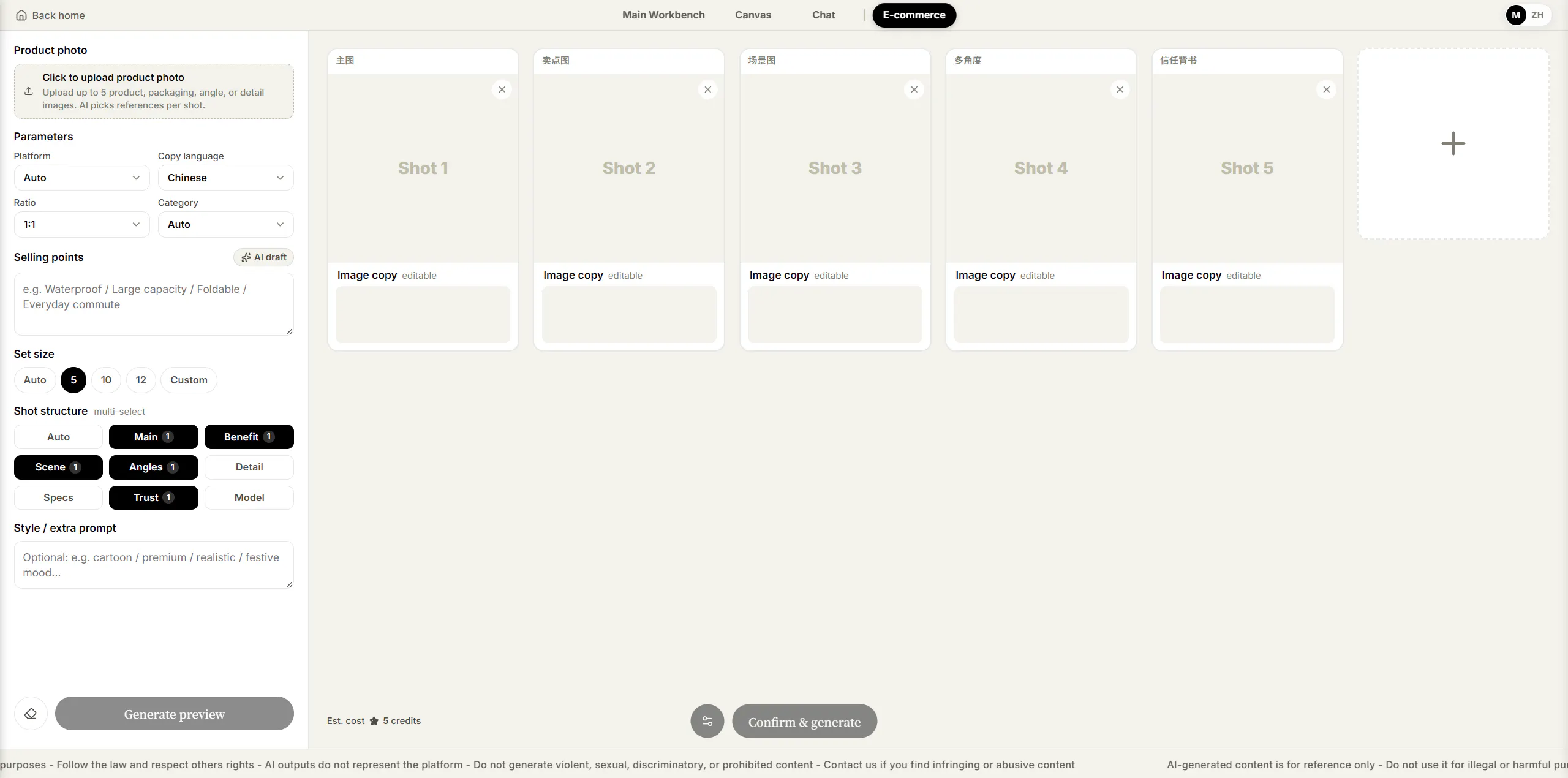This screenshot has height=778, width=1568.
Task: Remove Shot 5 with its X icon
Action: [x=1326, y=89]
